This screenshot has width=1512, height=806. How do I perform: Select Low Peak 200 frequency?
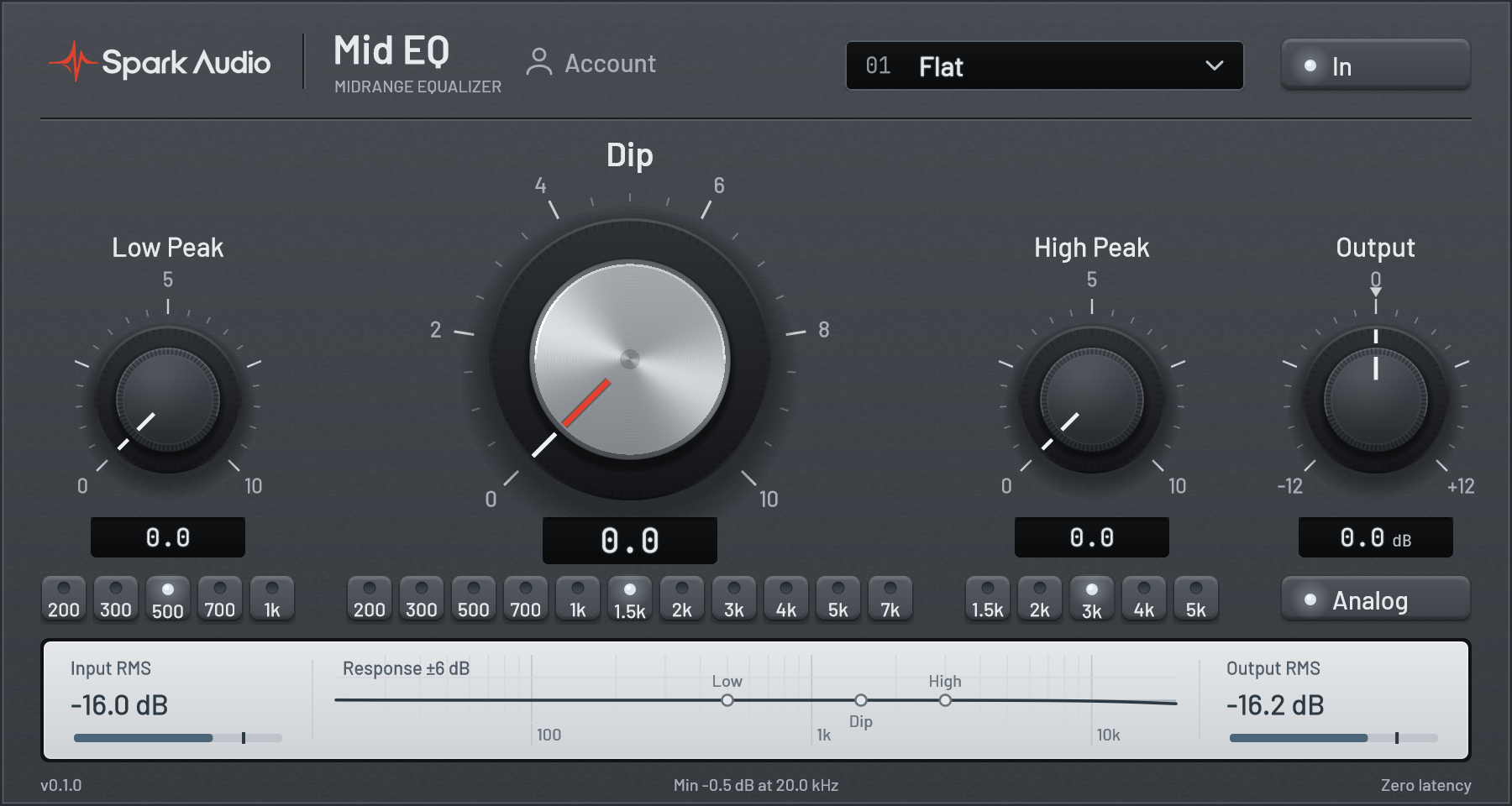[x=64, y=599]
